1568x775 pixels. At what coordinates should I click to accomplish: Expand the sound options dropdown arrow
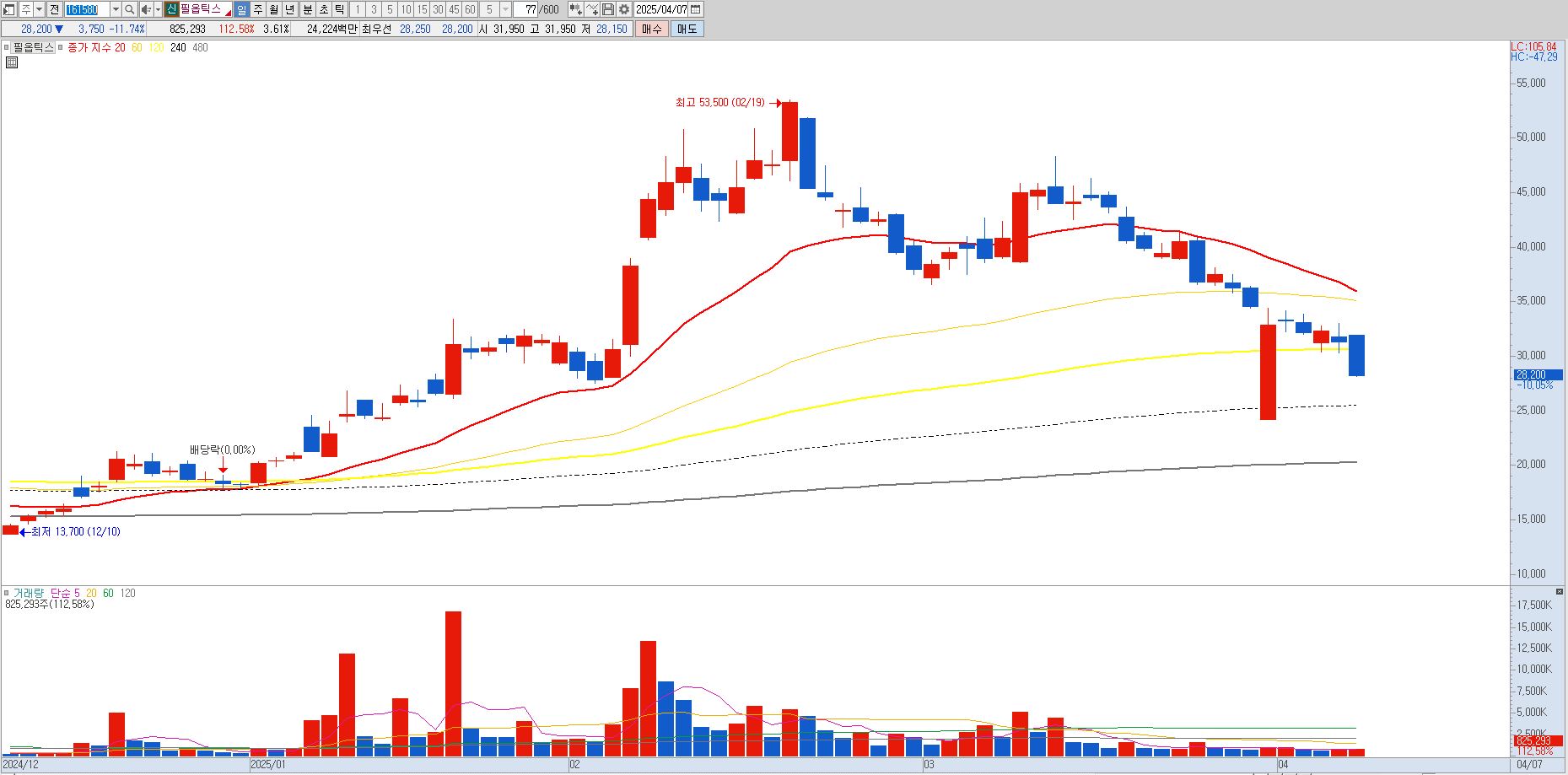pyautogui.click(x=158, y=9)
